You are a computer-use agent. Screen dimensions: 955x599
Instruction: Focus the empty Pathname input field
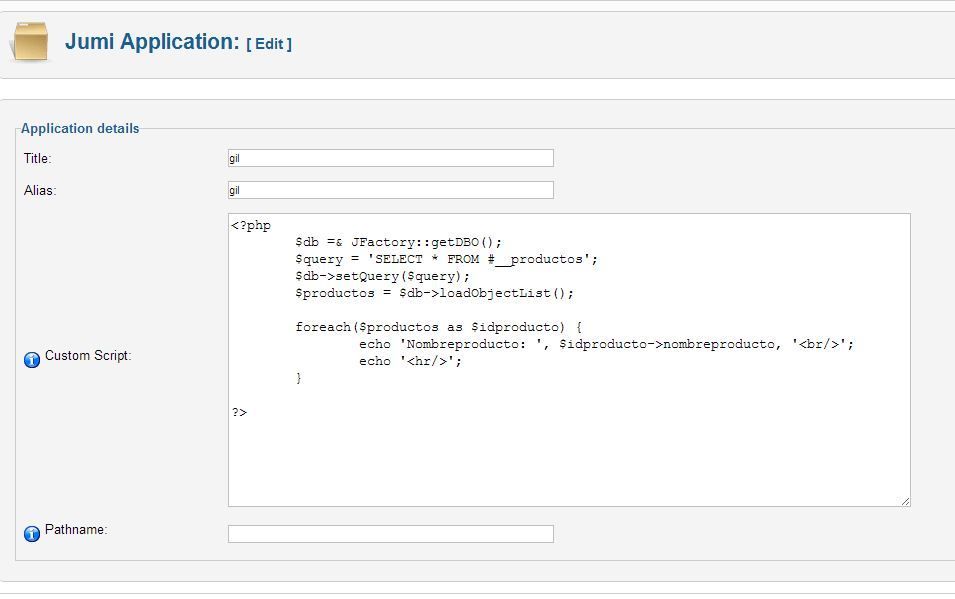390,534
